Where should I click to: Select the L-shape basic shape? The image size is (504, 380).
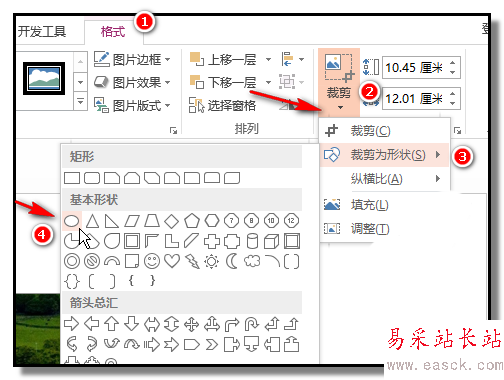point(172,241)
